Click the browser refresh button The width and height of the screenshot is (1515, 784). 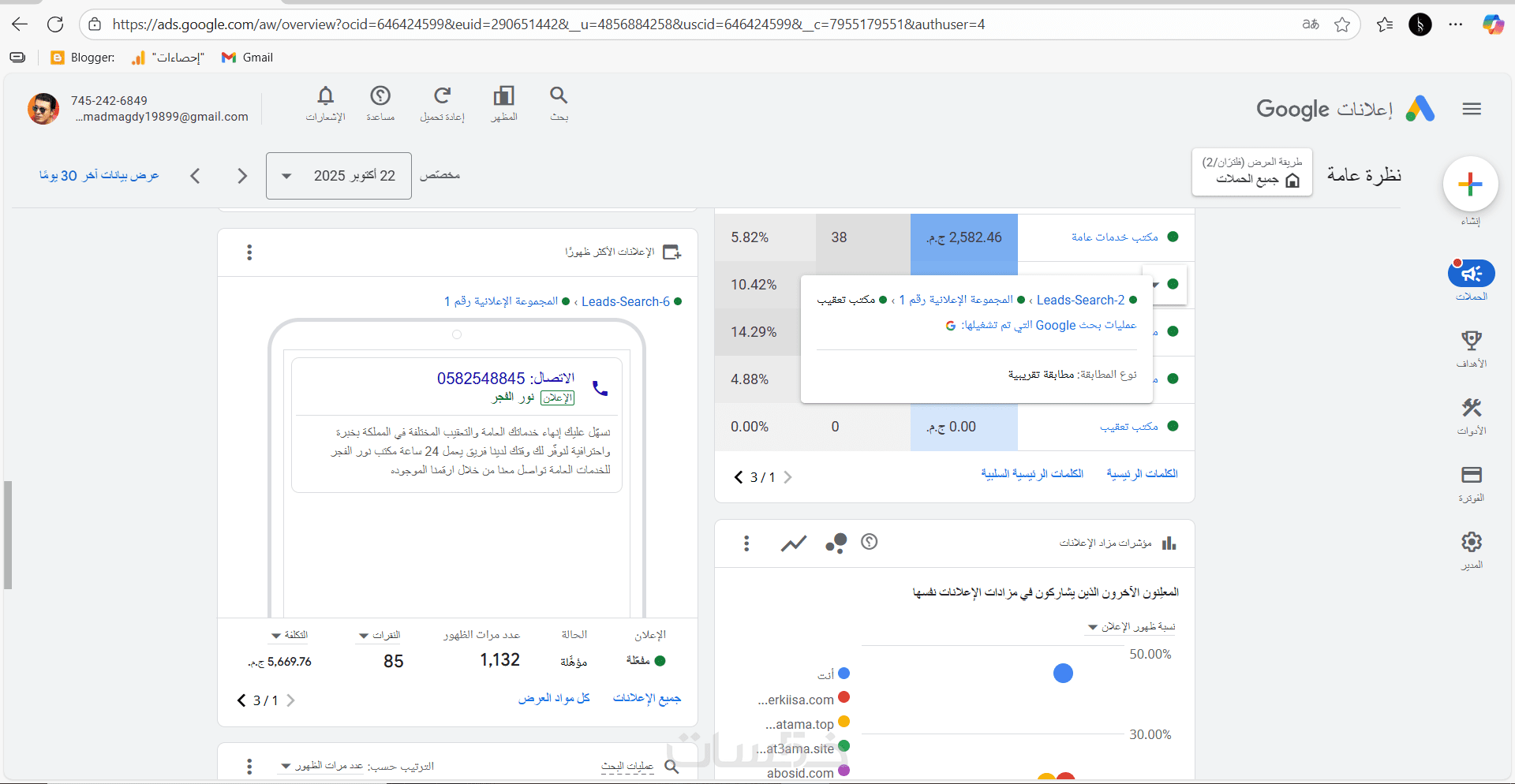(x=55, y=24)
